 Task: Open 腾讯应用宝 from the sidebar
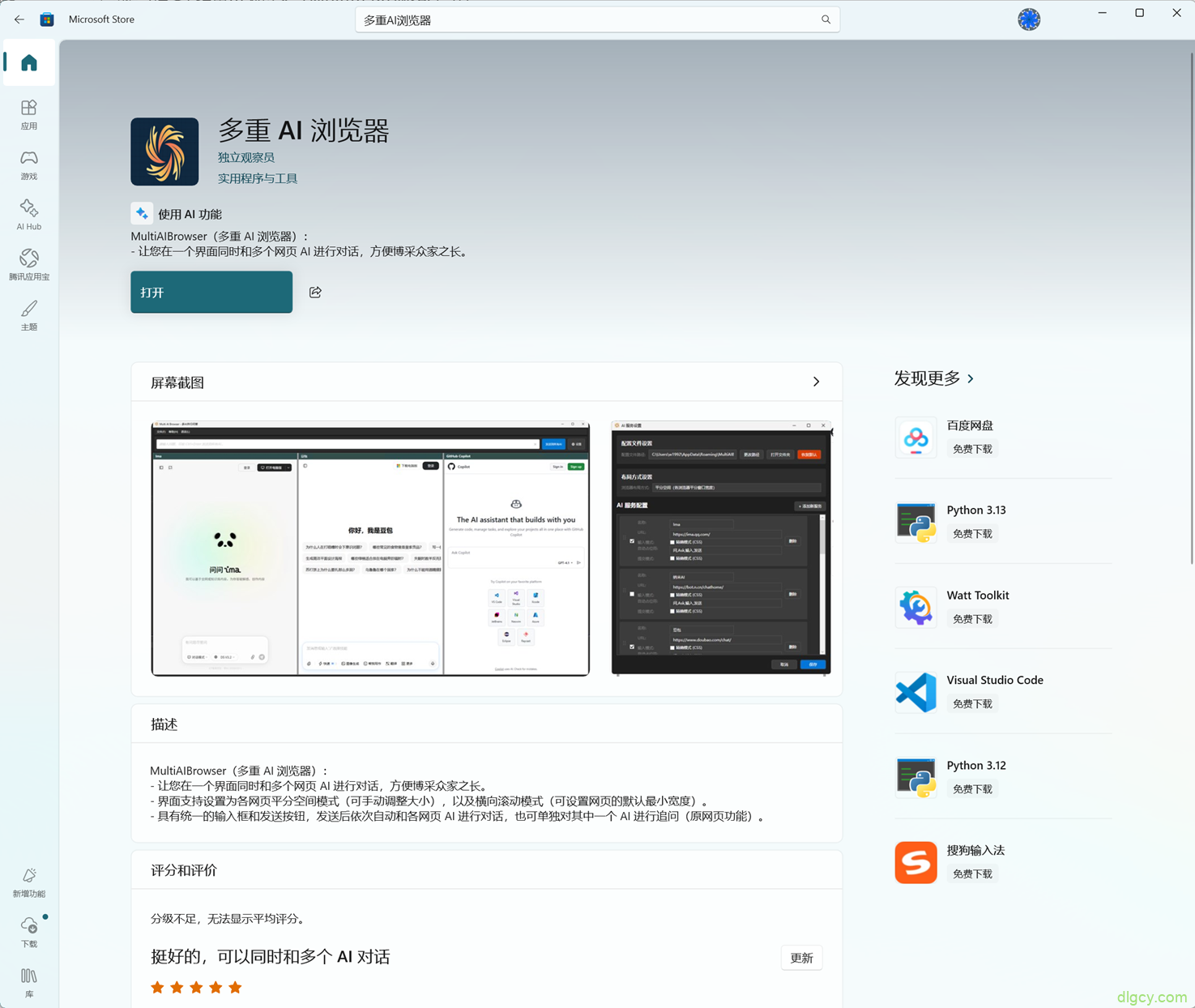tap(28, 264)
